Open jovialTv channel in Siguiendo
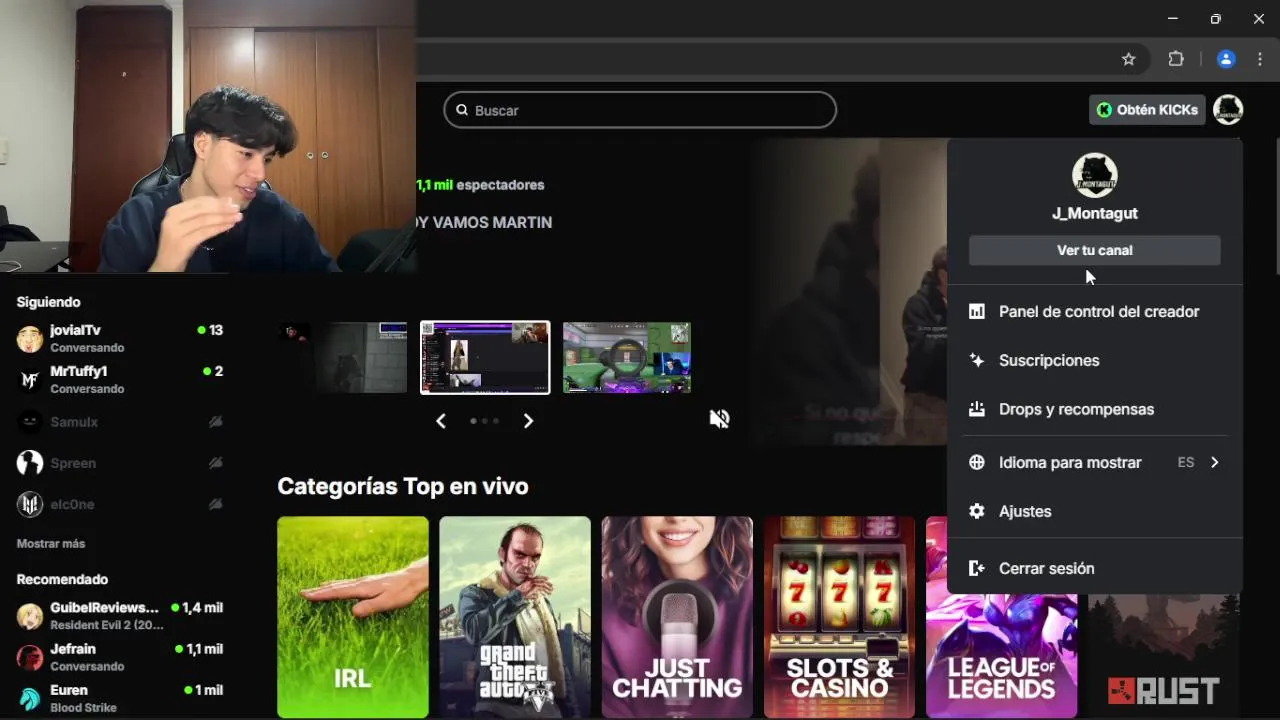The height and width of the screenshot is (720, 1280). (120, 339)
